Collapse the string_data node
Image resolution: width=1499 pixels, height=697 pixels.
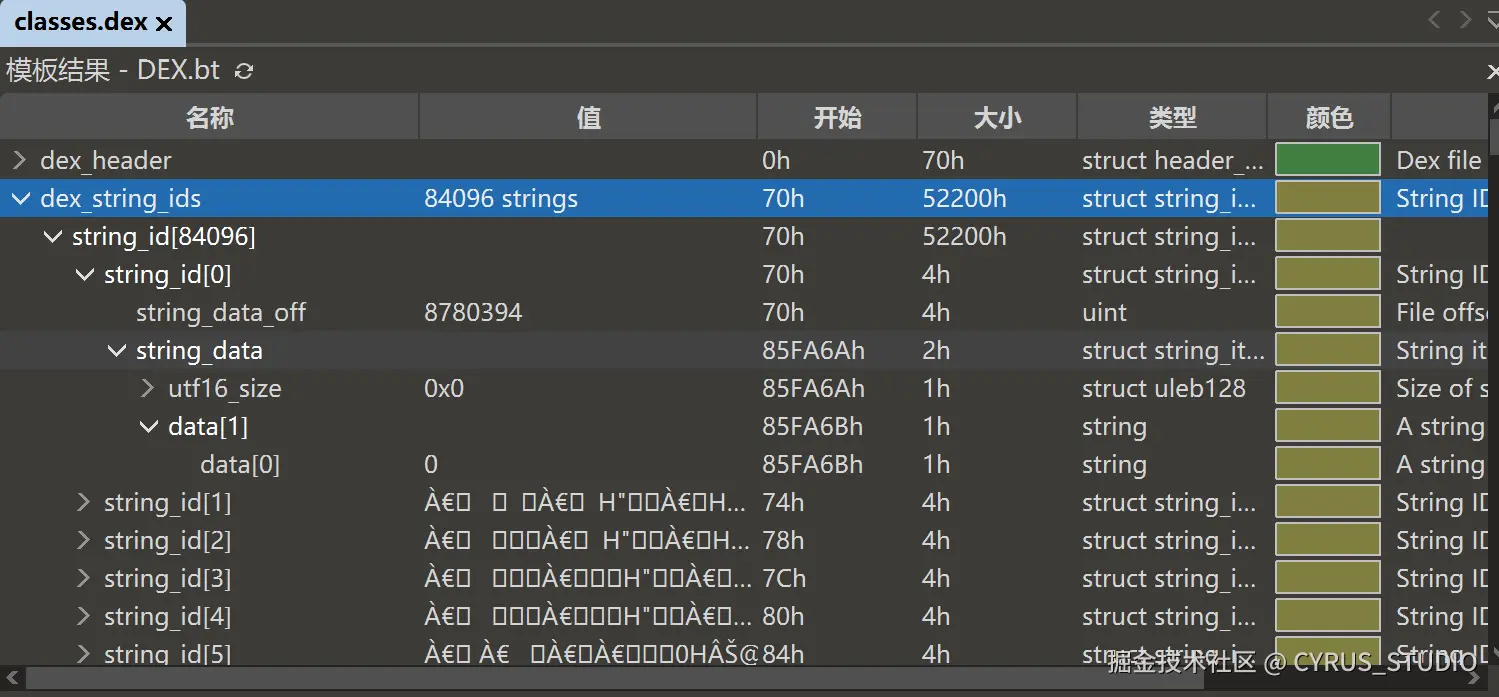(x=116, y=350)
